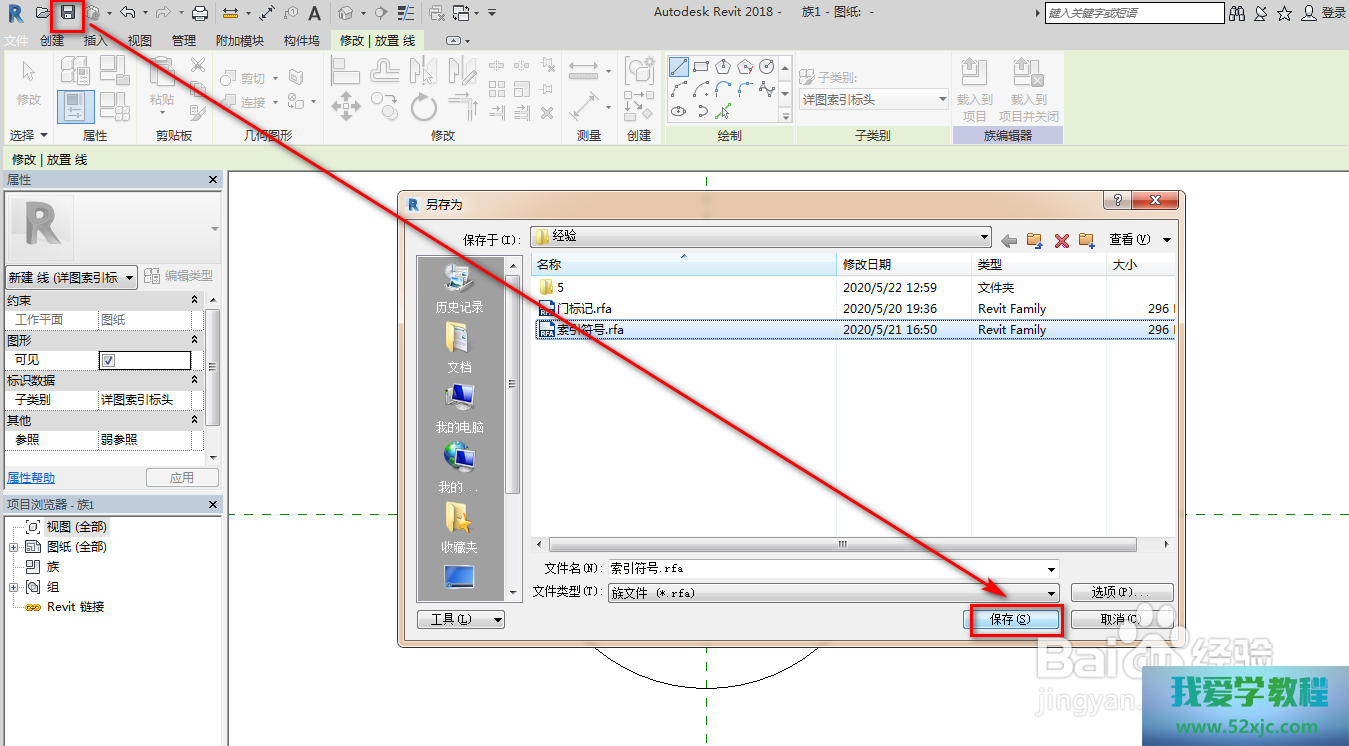This screenshot has width=1349, height=746.
Task: Select the Text "A" tool in the top toolbar
Action: pyautogui.click(x=314, y=13)
